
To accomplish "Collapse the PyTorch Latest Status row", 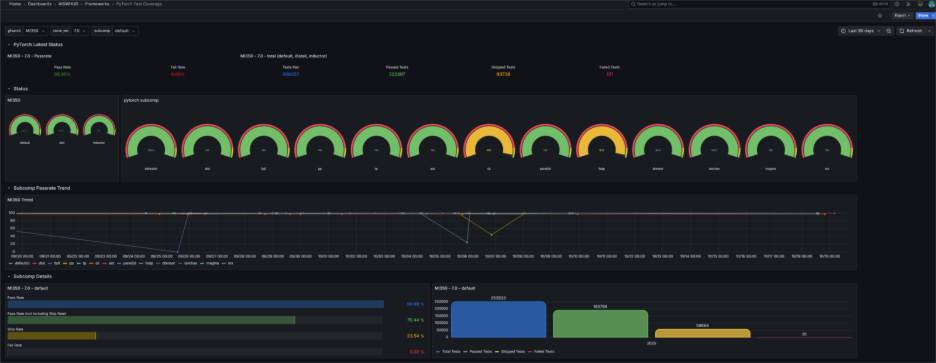I will click(38, 44).
